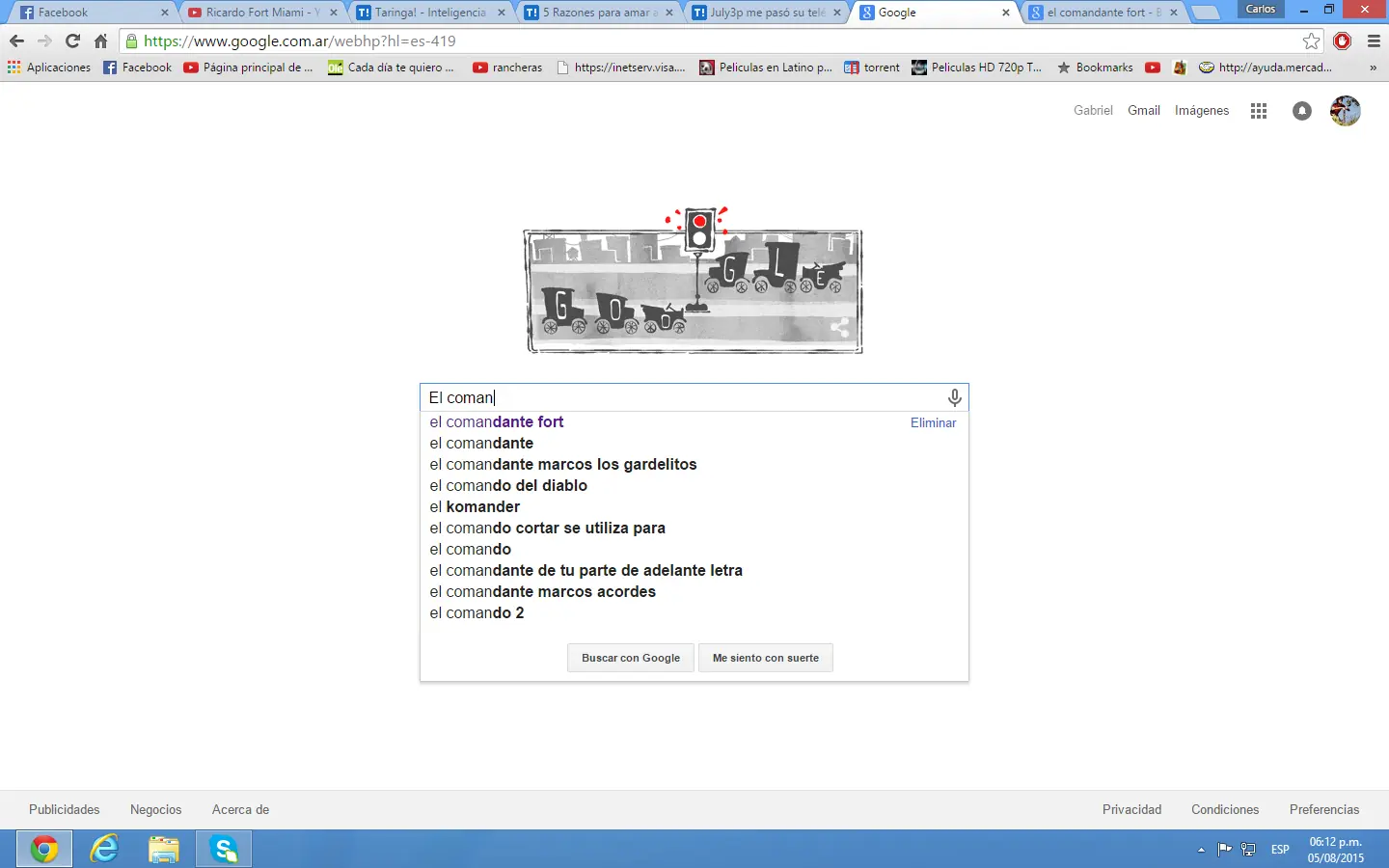This screenshot has width=1389, height=868.
Task: Go back with the browser back arrow
Action: [16, 41]
